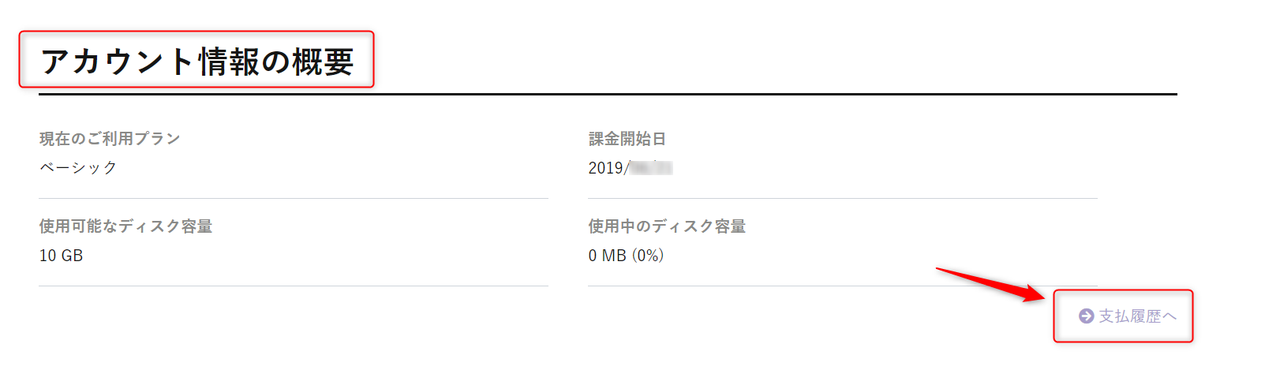Click the divider line below 10 GB
1280x385 pixels.
(293, 286)
